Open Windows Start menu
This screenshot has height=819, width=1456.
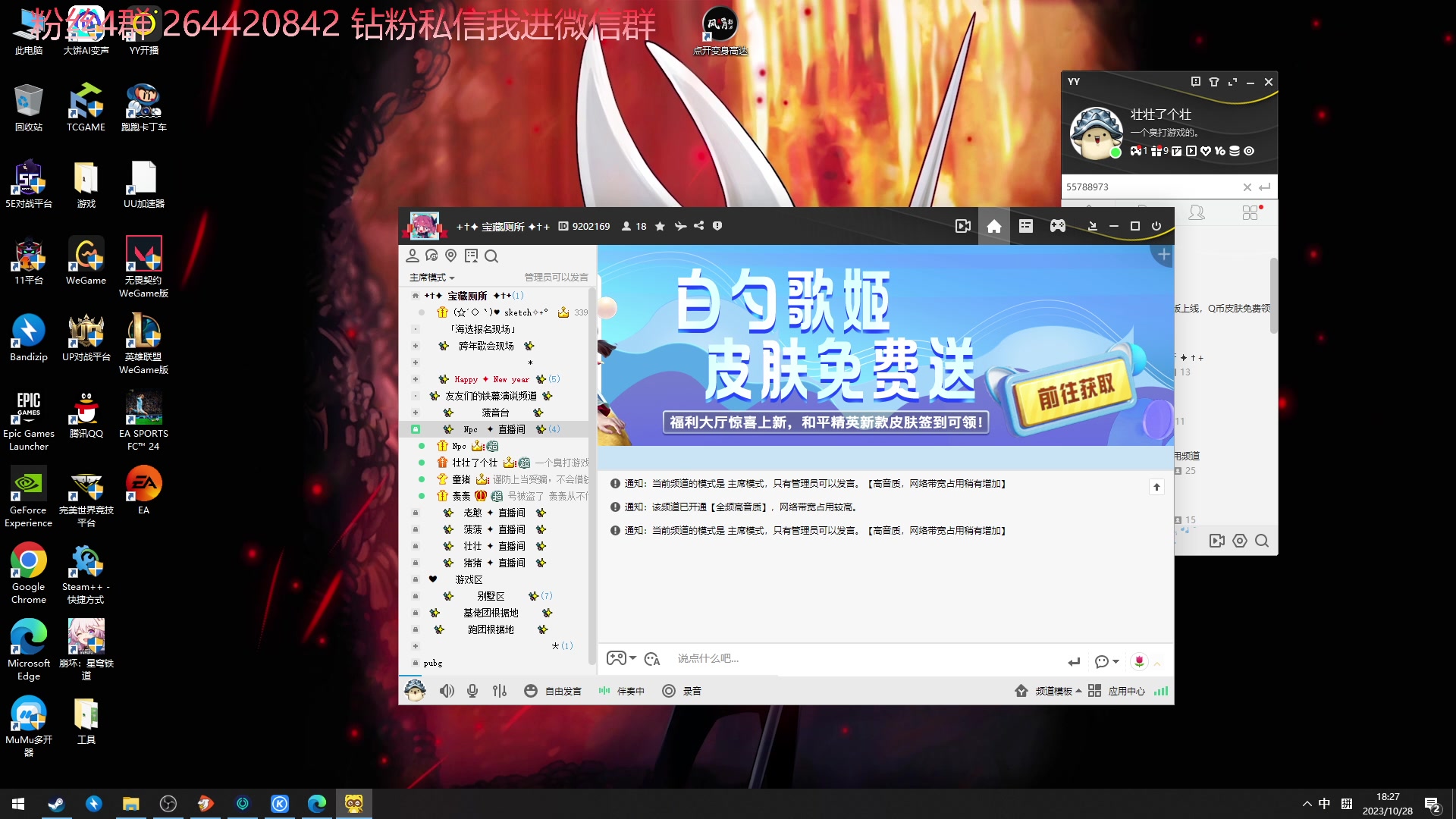pos(18,804)
